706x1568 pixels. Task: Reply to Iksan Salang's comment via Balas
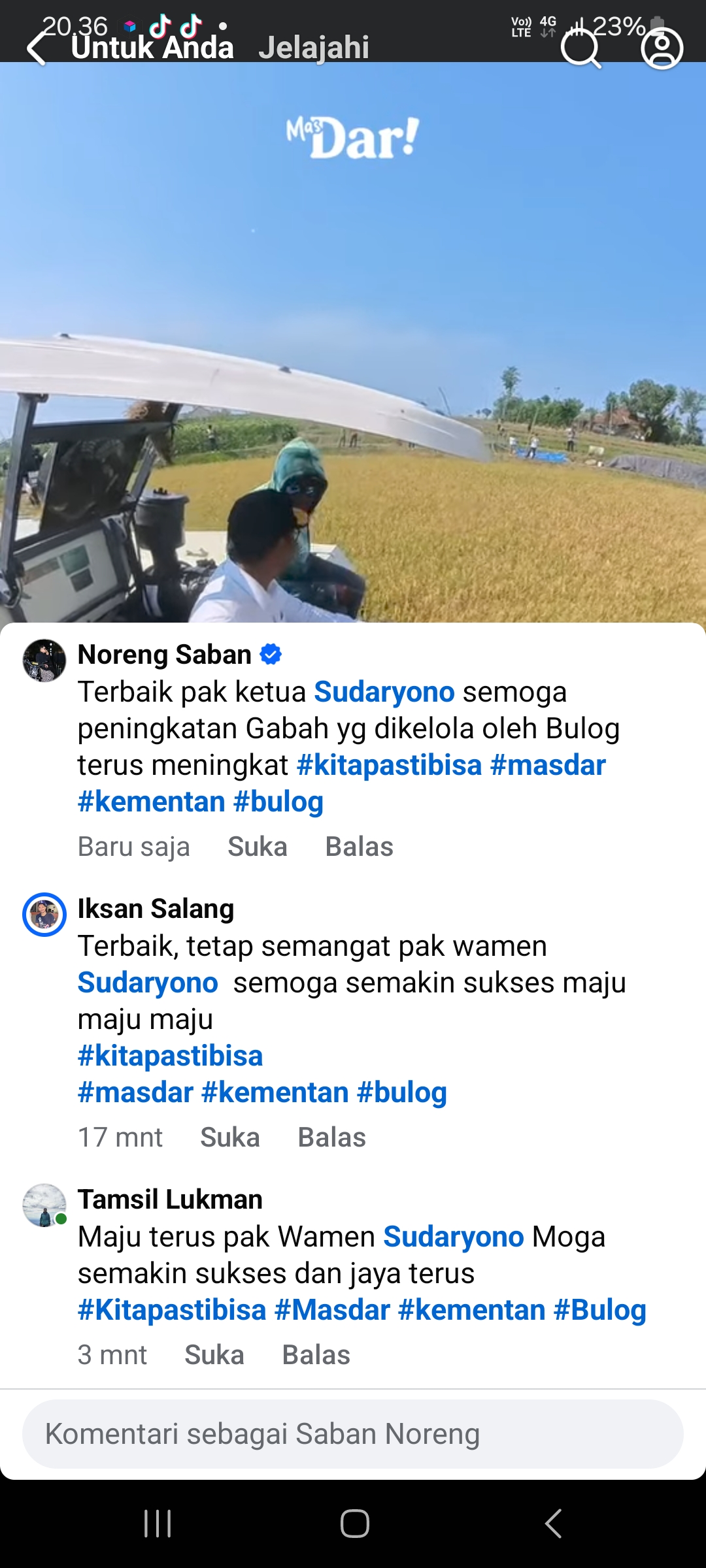pyautogui.click(x=331, y=1137)
